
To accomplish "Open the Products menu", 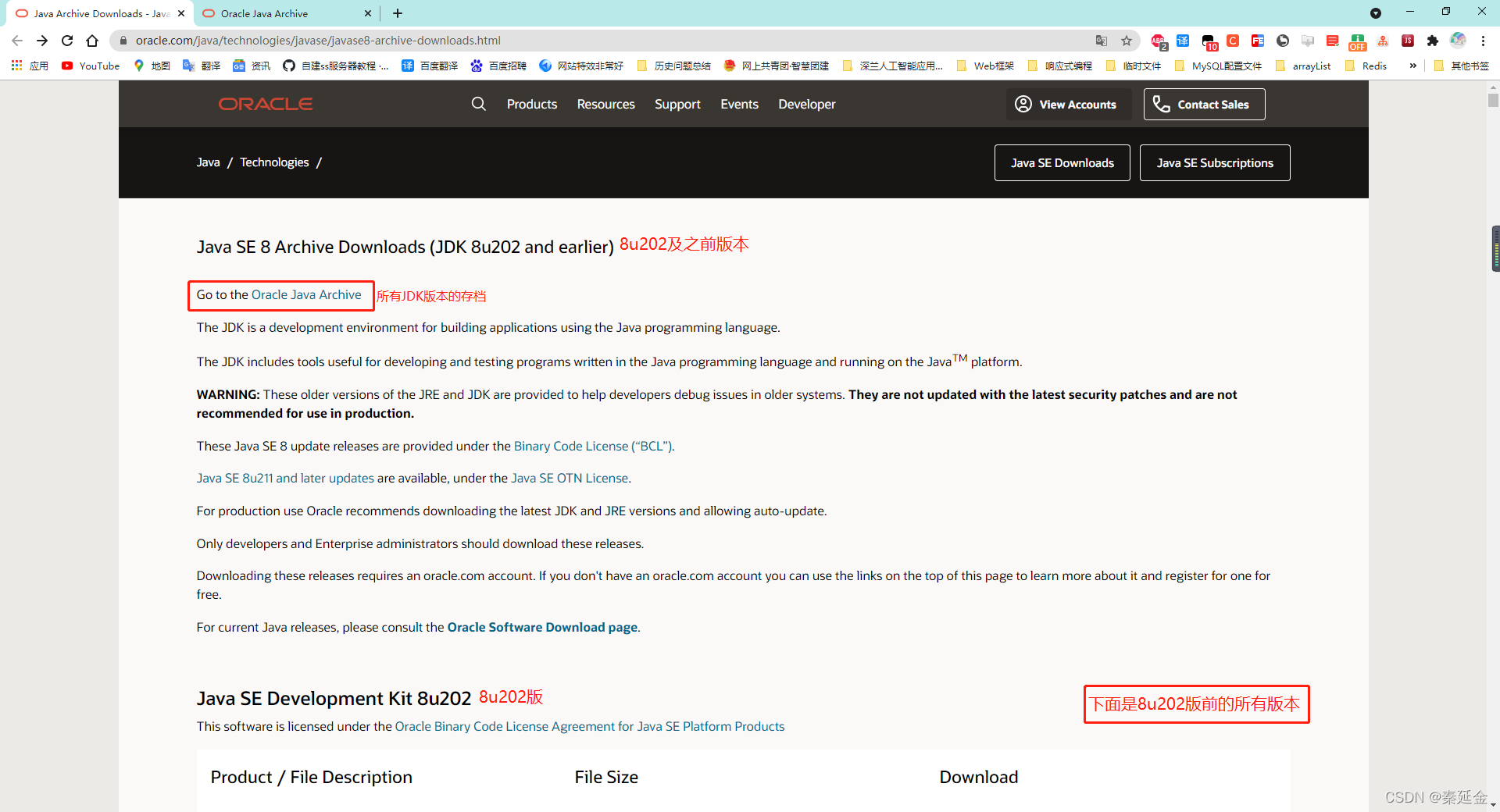I will [532, 104].
